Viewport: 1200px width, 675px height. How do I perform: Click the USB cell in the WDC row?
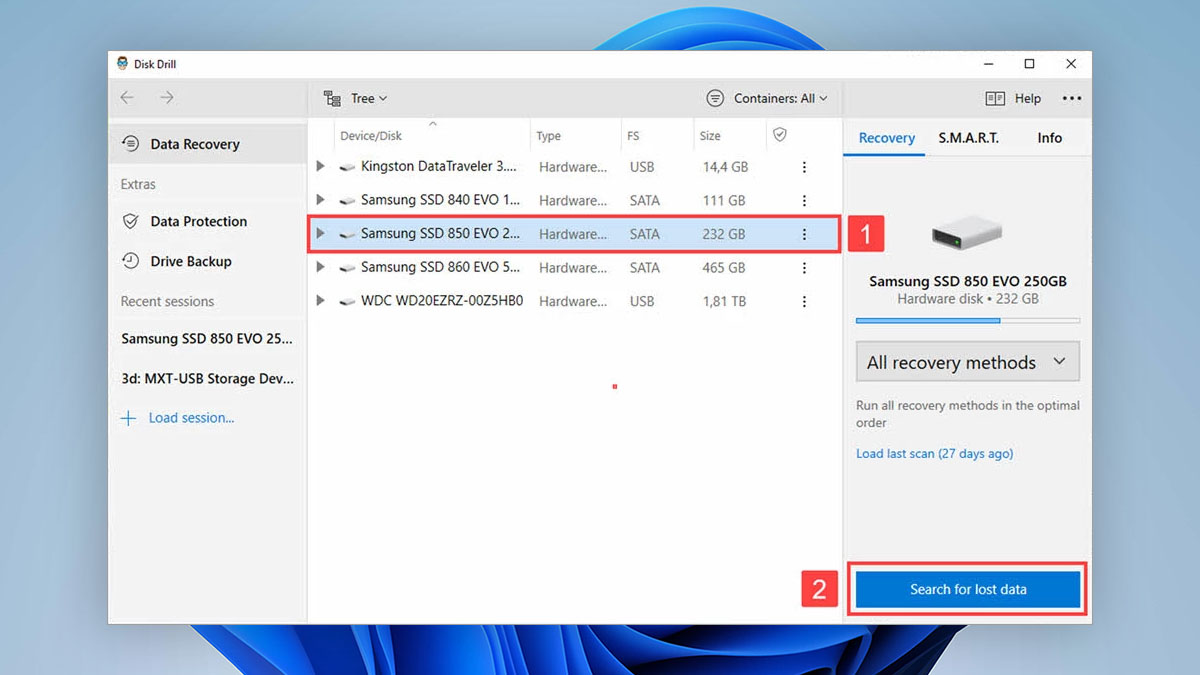(x=642, y=300)
